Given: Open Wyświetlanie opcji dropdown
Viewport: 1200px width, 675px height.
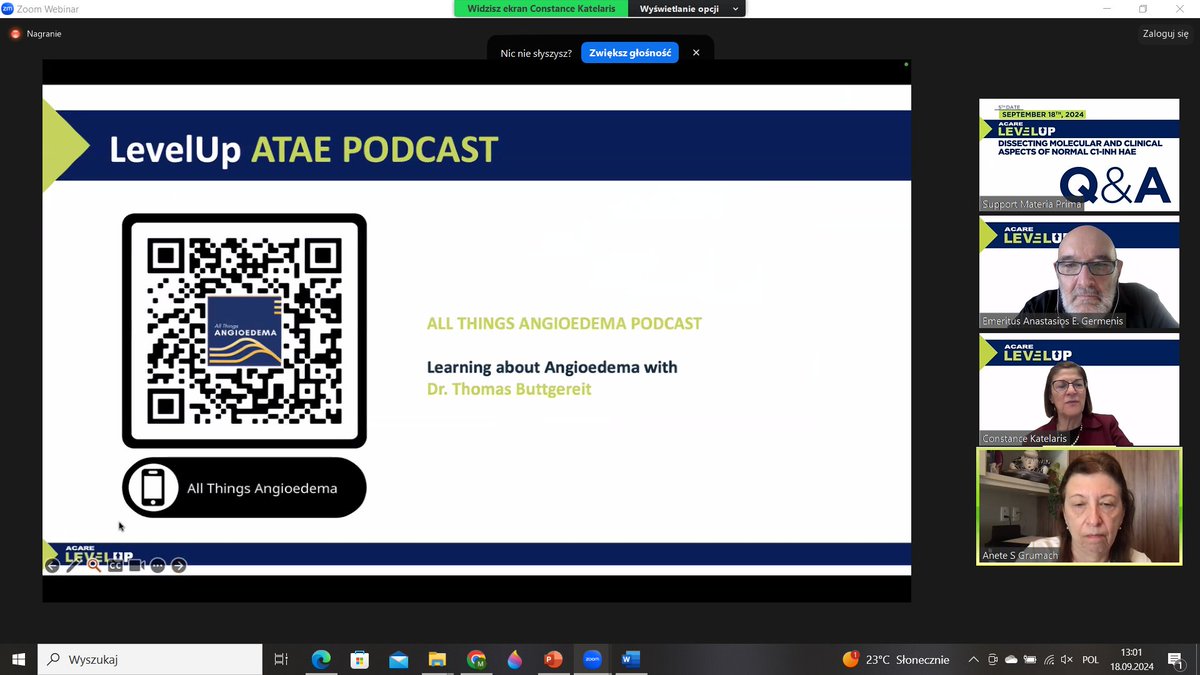Looking at the screenshot, I should tap(690, 9).
